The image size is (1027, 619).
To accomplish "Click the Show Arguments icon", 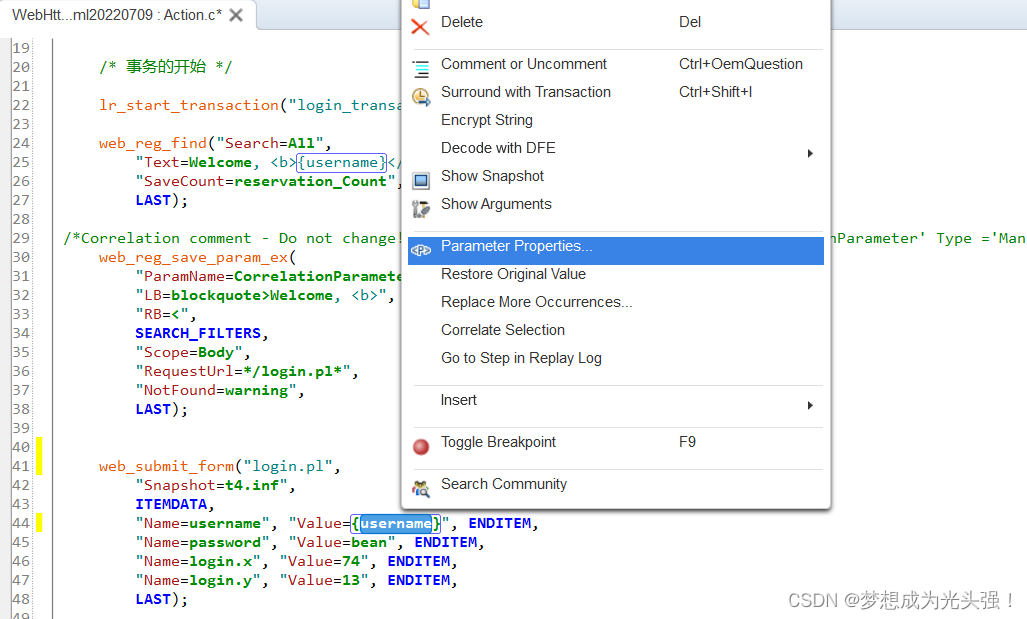I will click(x=420, y=209).
